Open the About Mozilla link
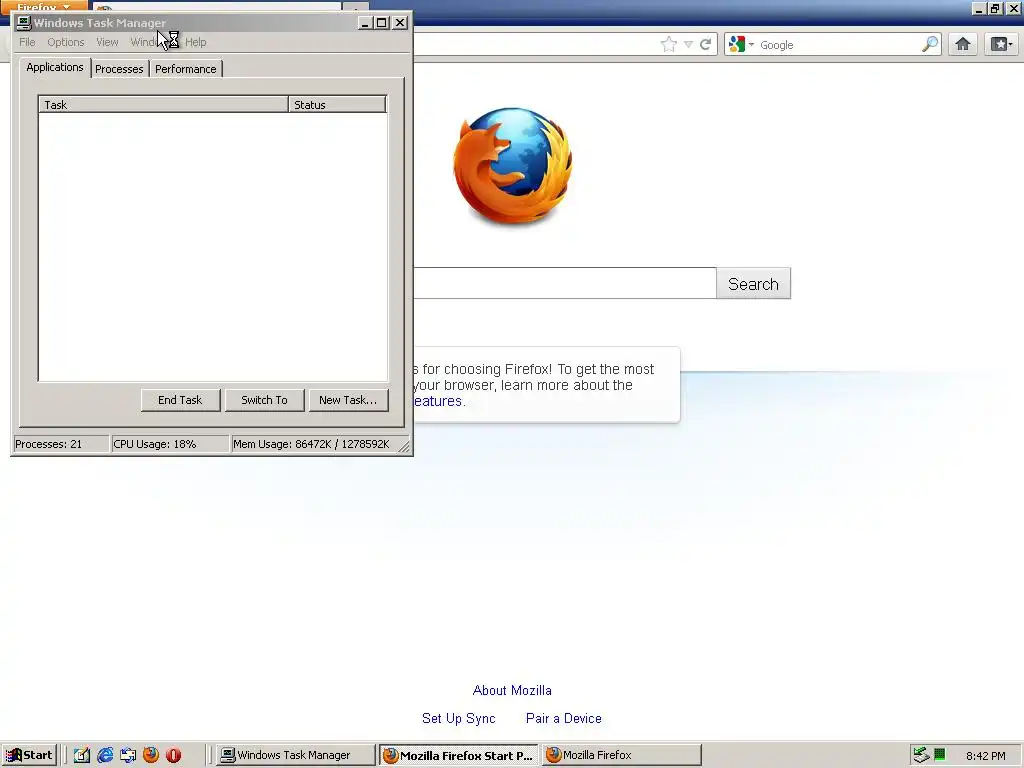The height and width of the screenshot is (768, 1024). (512, 690)
